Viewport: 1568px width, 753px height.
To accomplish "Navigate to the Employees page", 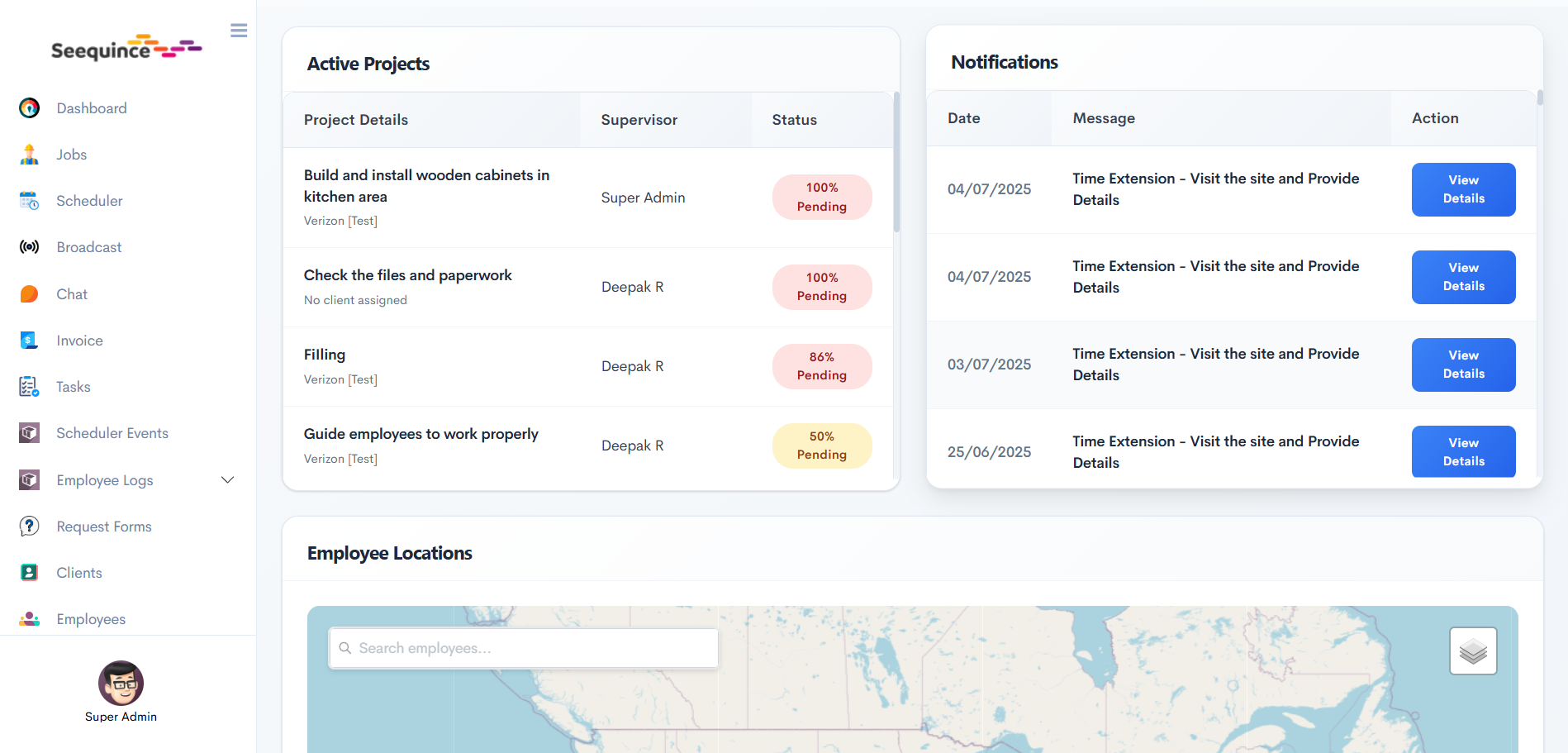I will click(x=91, y=618).
